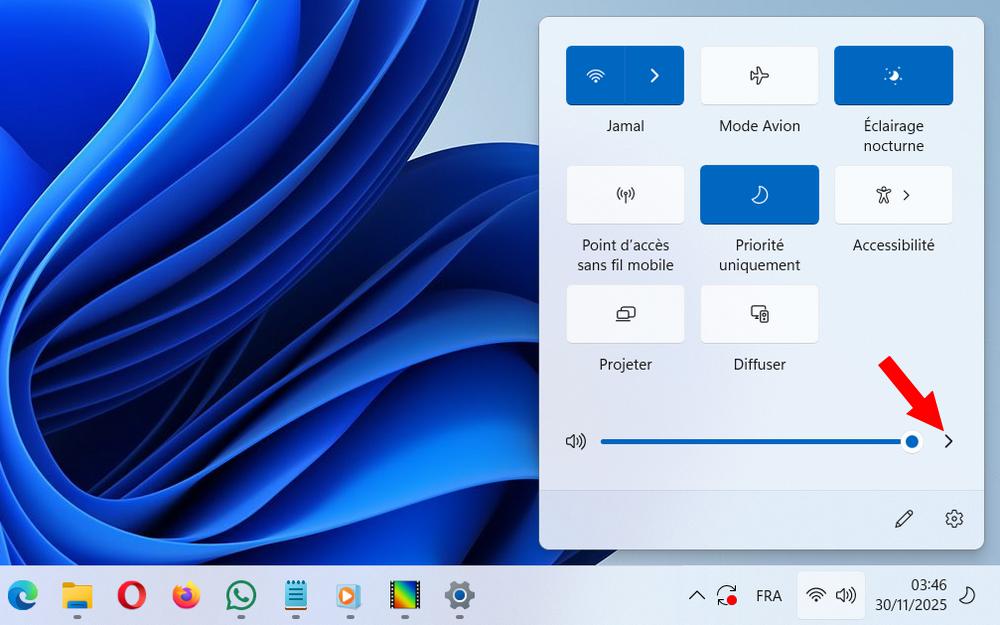Open the Projeter display options
1000x625 pixels.
pos(625,314)
